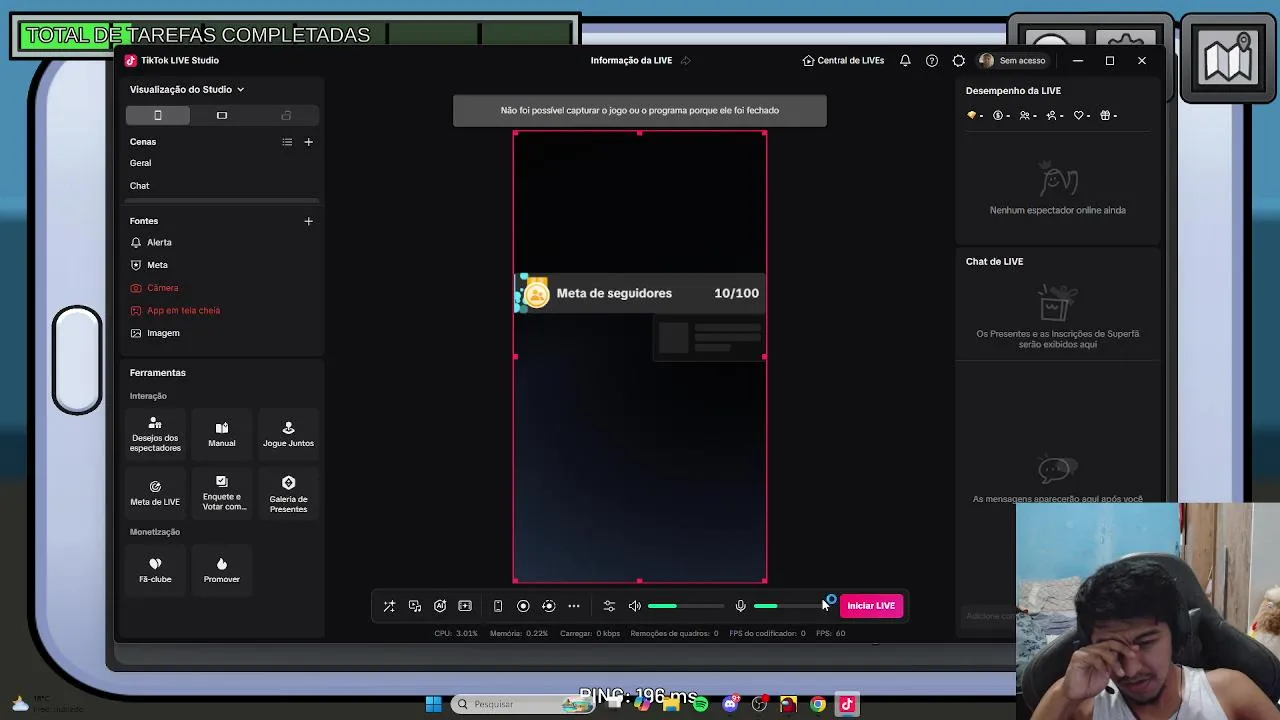Screen dimensions: 1280x720
Task: Open the scene list options in Cenas
Action: click(287, 142)
